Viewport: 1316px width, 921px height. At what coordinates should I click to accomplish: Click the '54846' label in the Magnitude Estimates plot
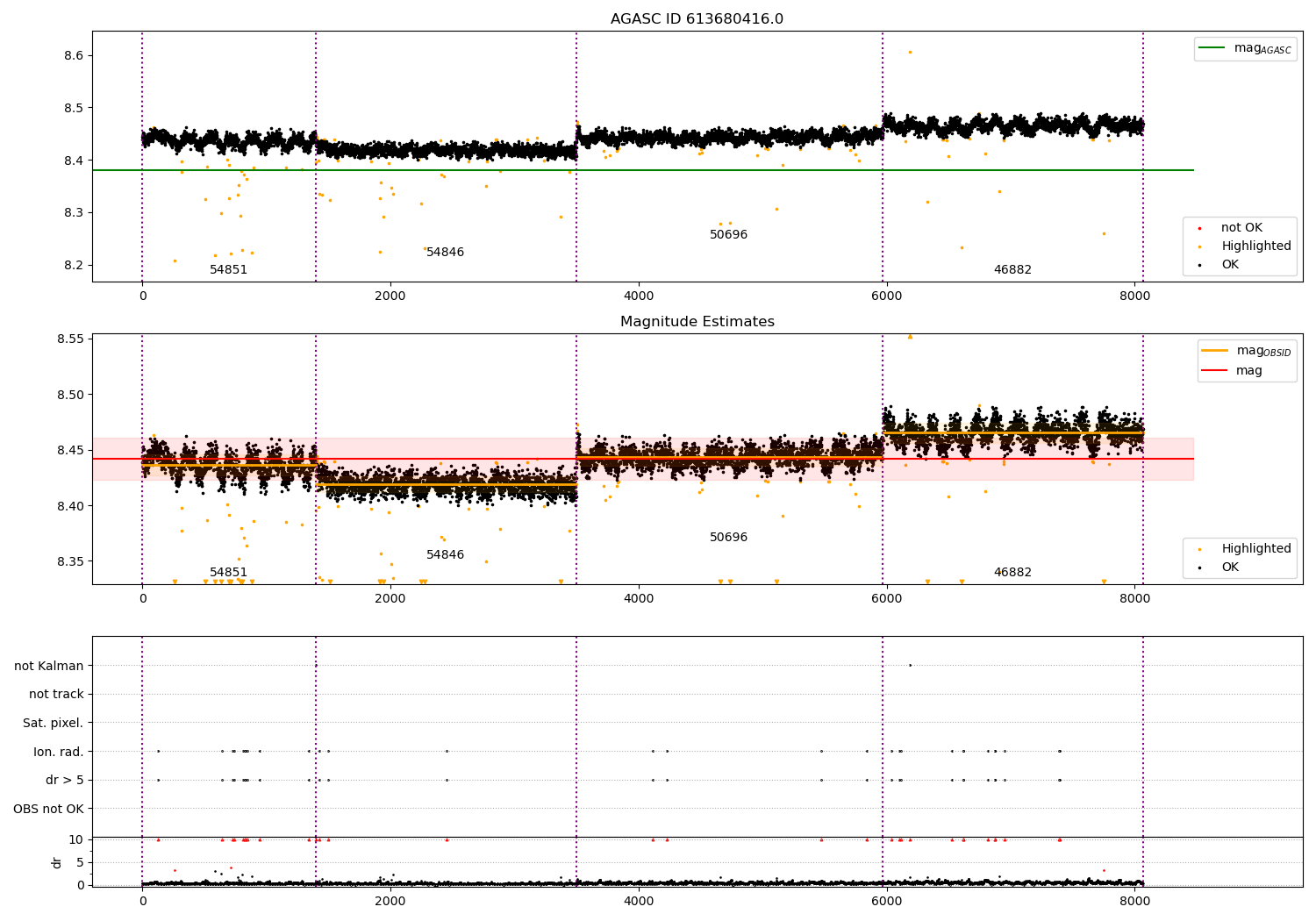pyautogui.click(x=445, y=555)
